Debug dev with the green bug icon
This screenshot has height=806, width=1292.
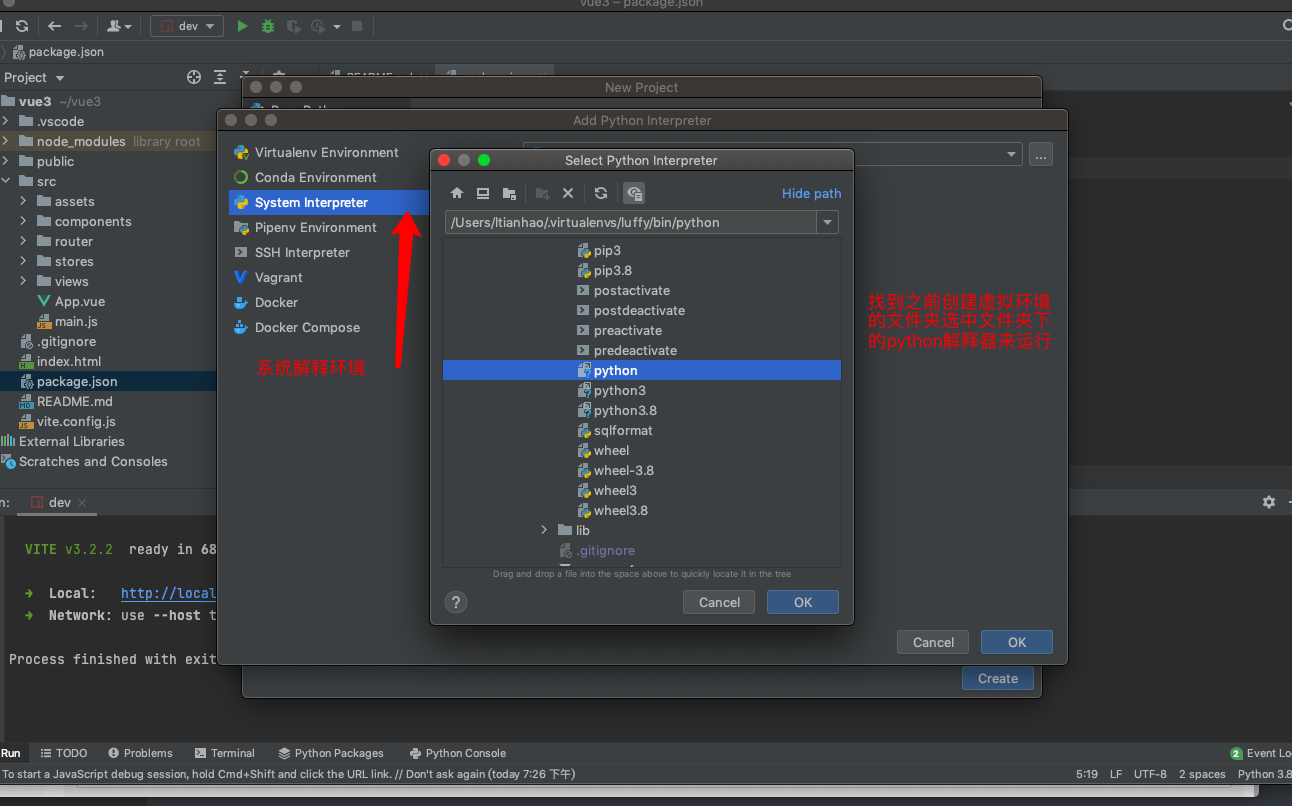(x=268, y=26)
